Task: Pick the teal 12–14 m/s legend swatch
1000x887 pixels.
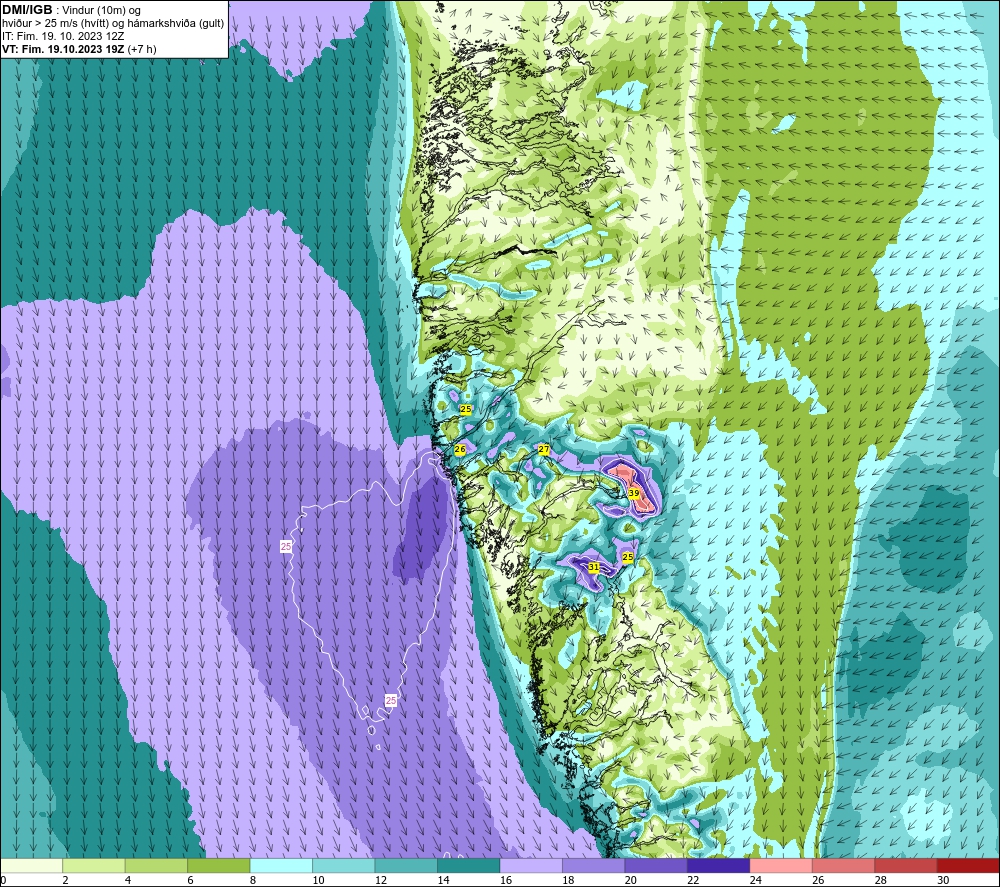Action: point(406,866)
